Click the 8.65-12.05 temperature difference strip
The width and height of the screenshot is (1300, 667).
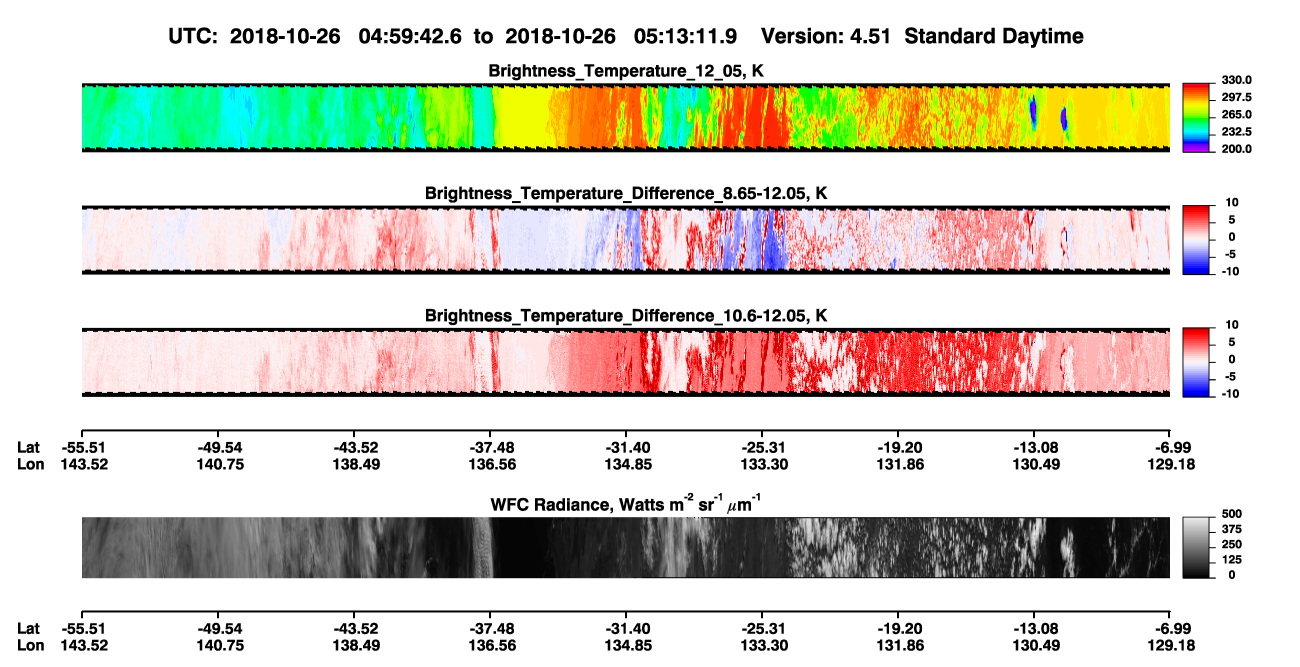point(625,240)
